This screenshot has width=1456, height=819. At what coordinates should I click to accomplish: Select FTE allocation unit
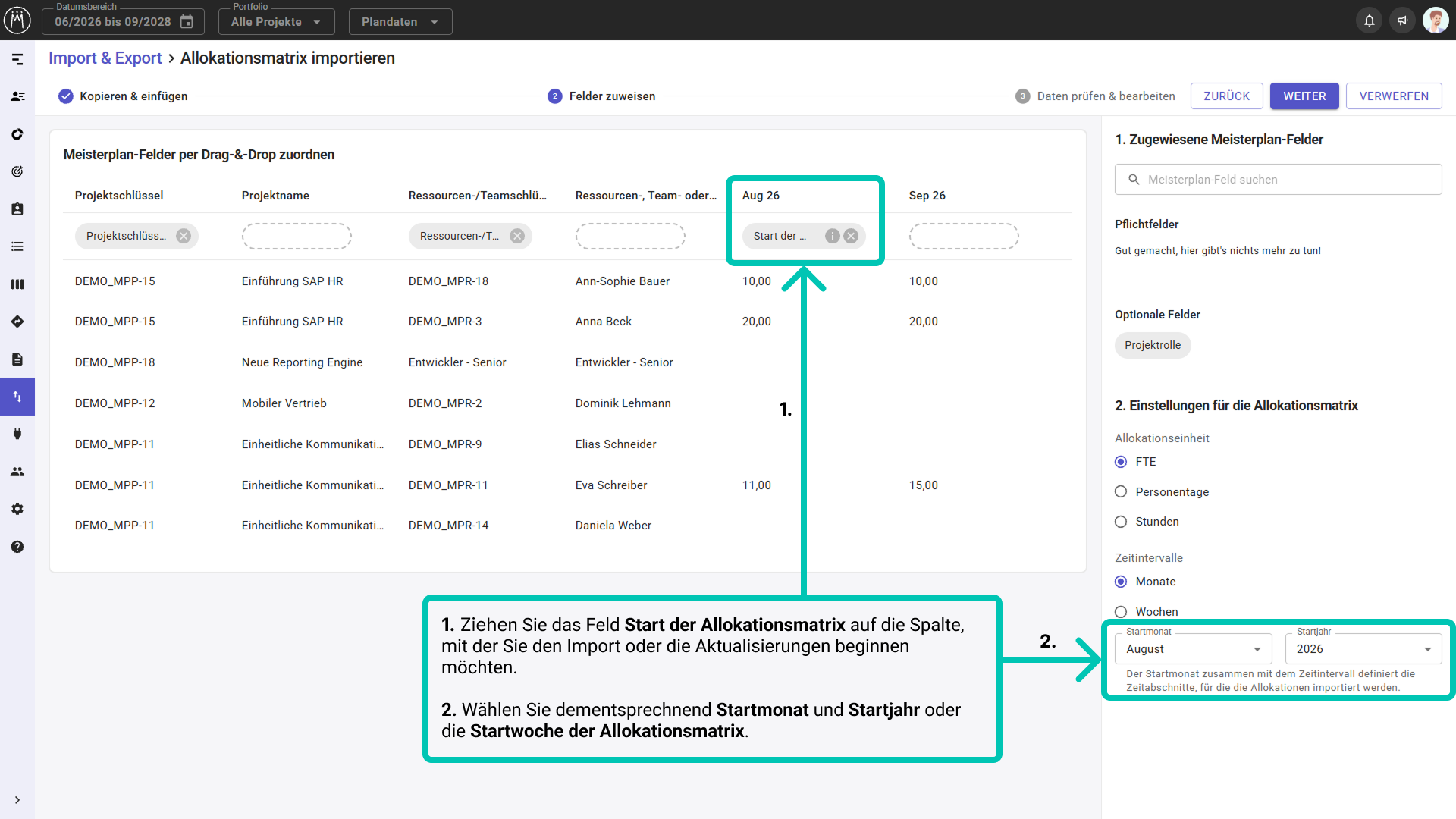pos(1121,462)
